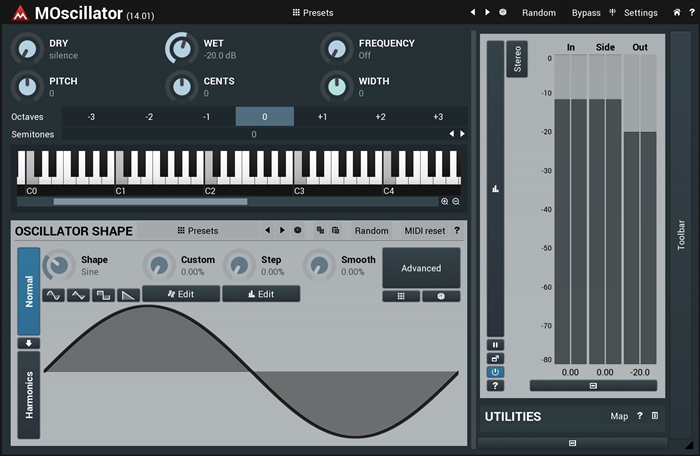Open Oscillator Shape Presets menu
Screen dimensions: 700x456
[198, 230]
